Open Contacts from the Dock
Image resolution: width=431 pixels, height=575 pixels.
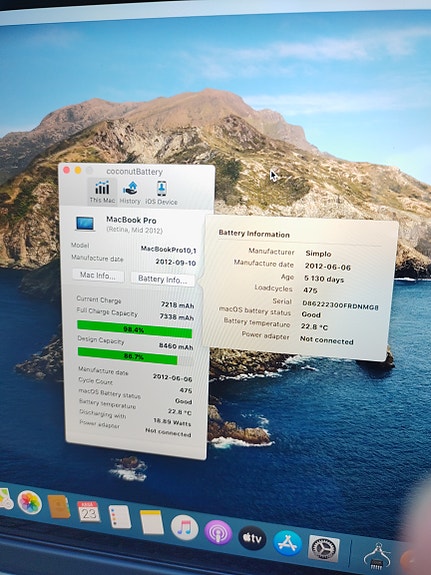click(59, 507)
